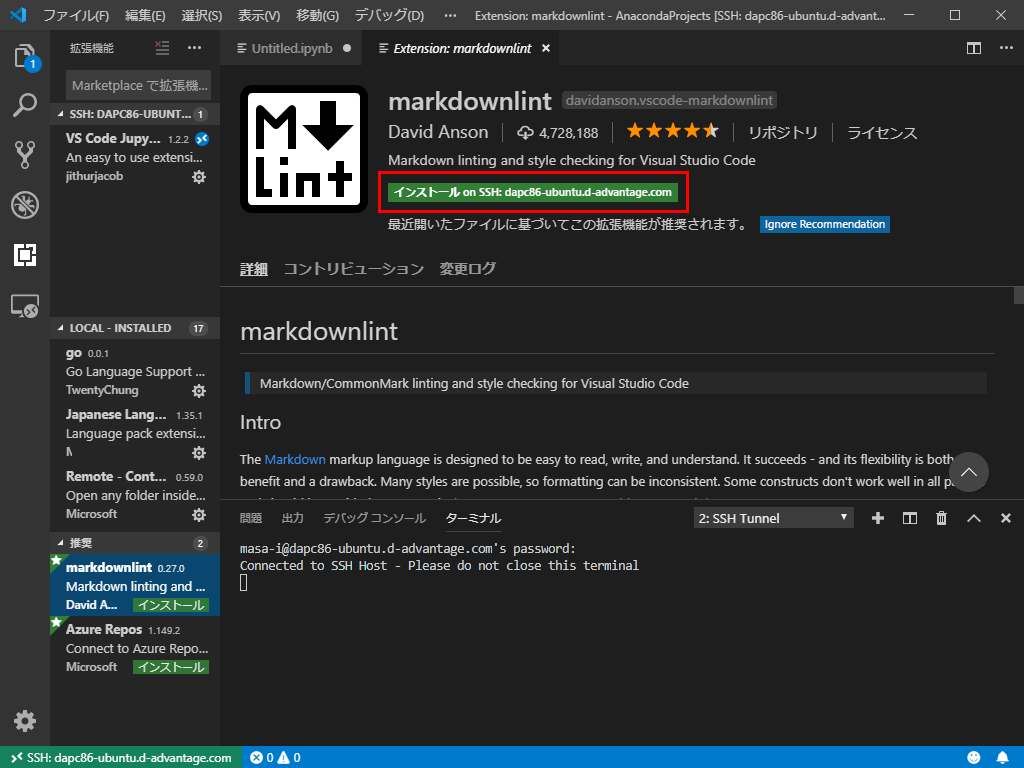Select VS Code Jupyter extension in list

(x=135, y=157)
